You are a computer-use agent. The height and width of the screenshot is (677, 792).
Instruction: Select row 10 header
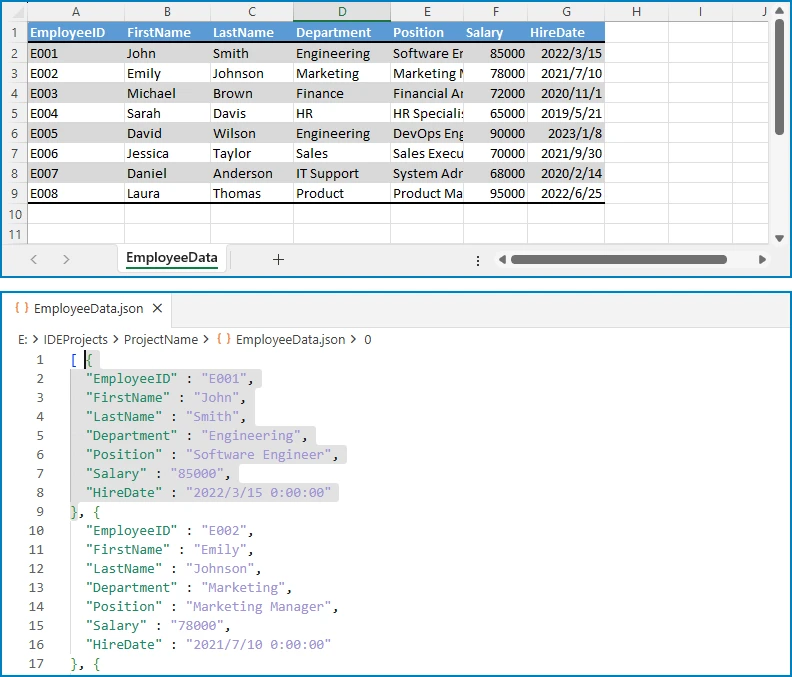(15, 214)
